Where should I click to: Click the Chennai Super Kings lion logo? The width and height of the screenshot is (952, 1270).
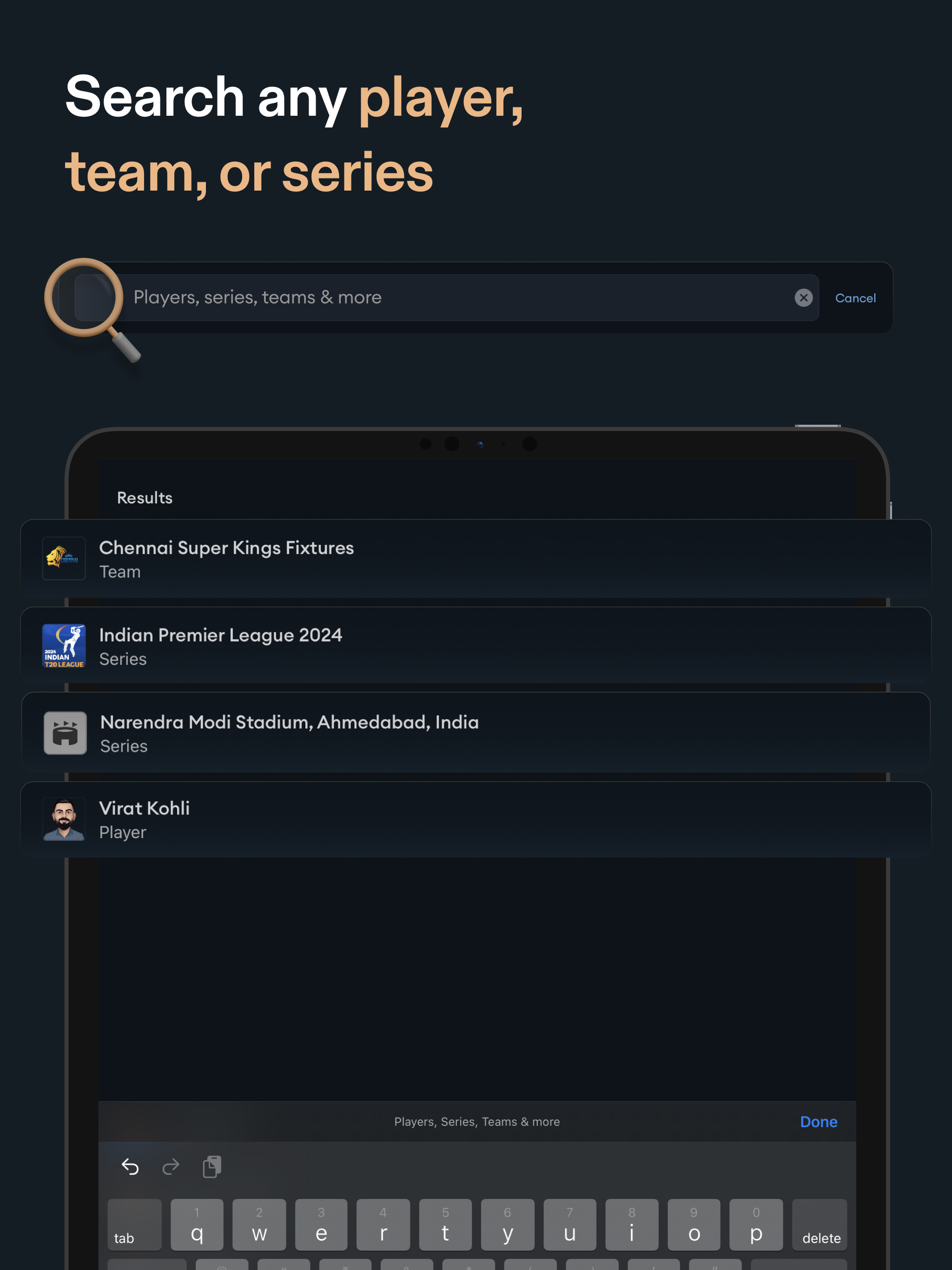[x=64, y=559]
